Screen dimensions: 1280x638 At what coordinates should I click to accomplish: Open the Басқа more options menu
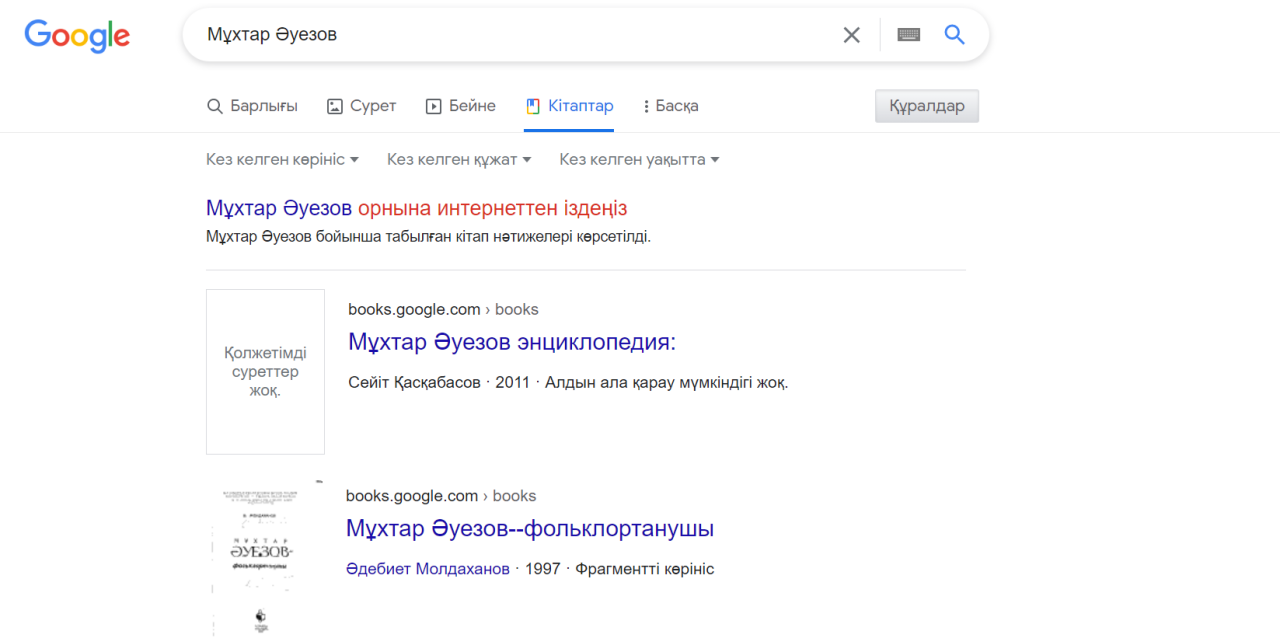tap(670, 106)
